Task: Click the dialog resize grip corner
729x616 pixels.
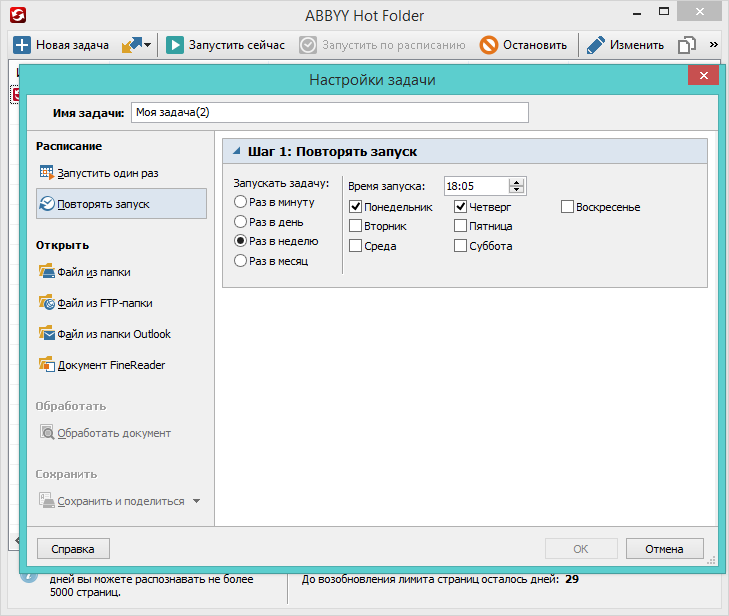Action: (x=711, y=561)
